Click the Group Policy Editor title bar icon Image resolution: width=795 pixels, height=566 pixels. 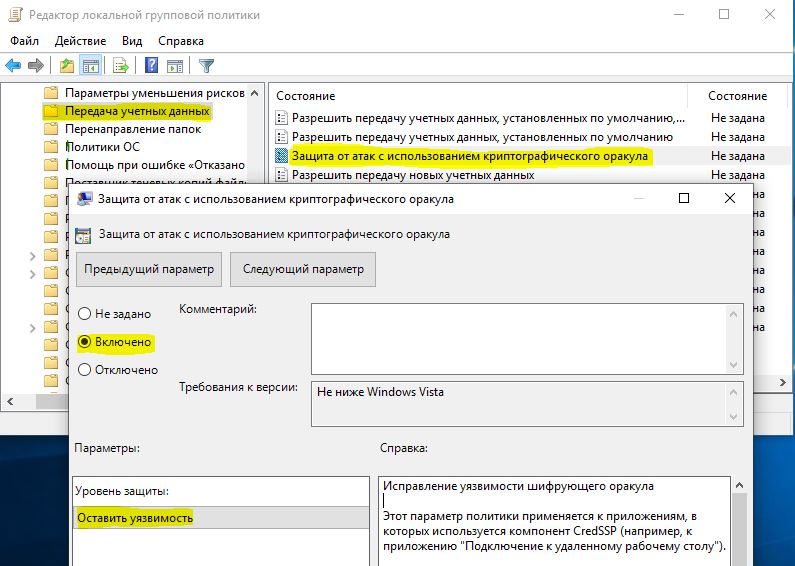coord(16,15)
